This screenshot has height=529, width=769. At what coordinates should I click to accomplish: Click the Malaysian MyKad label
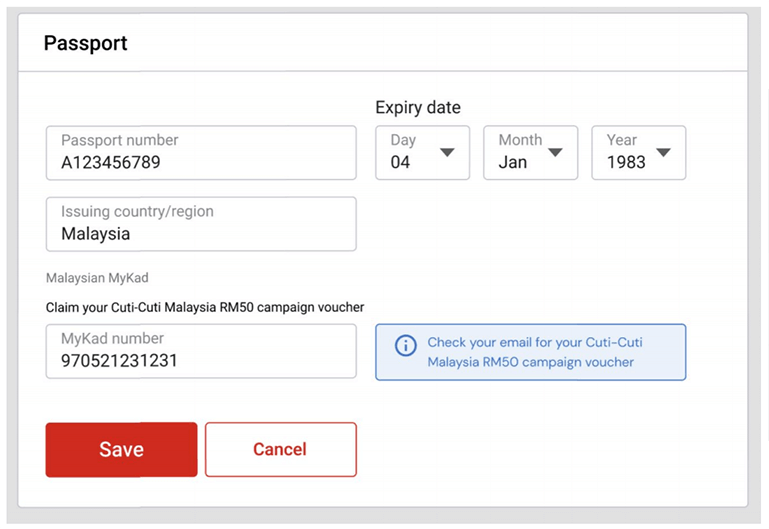(x=97, y=278)
